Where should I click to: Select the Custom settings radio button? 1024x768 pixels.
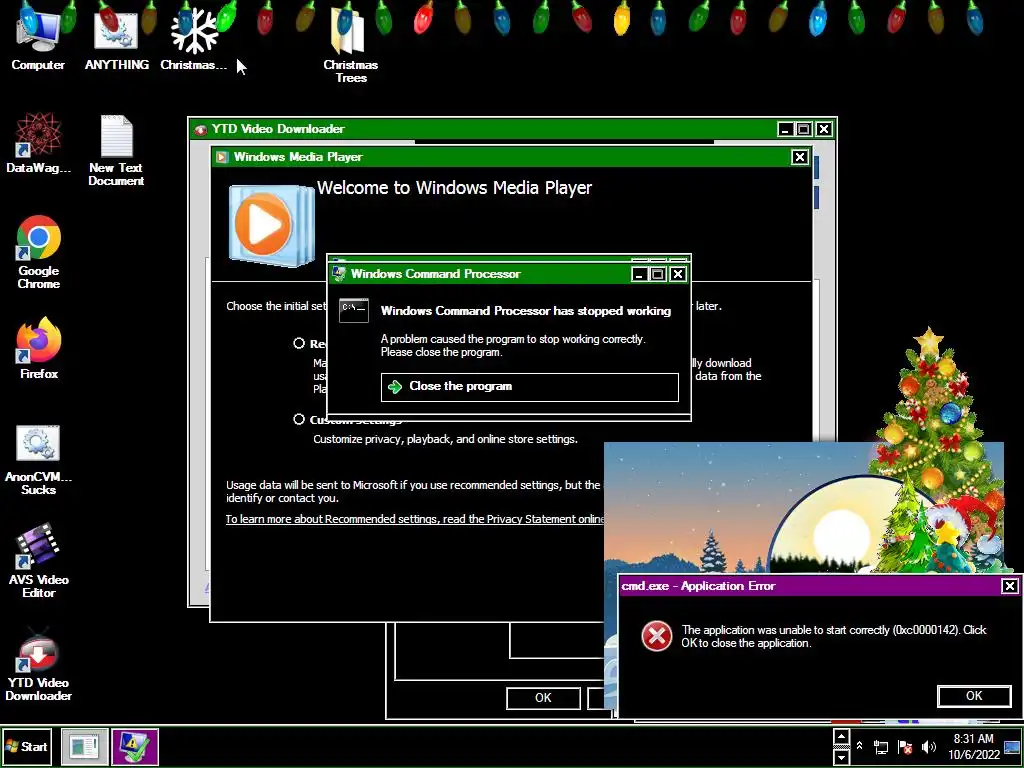[x=298, y=419]
